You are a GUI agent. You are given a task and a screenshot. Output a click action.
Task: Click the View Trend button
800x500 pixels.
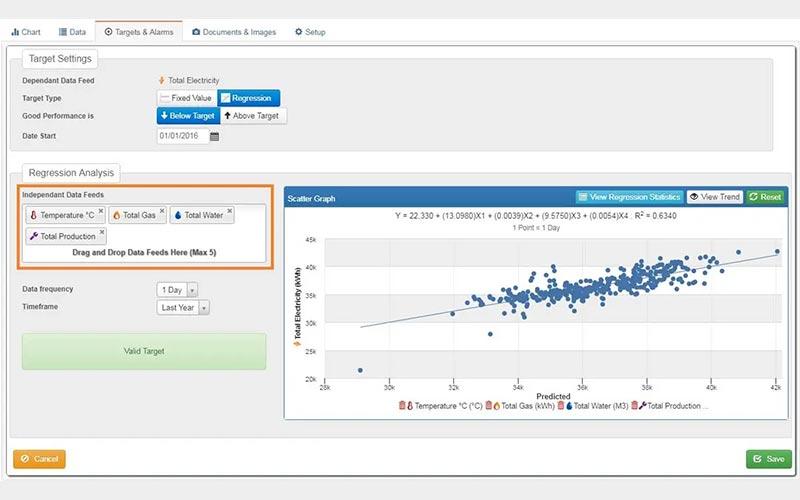coord(715,197)
